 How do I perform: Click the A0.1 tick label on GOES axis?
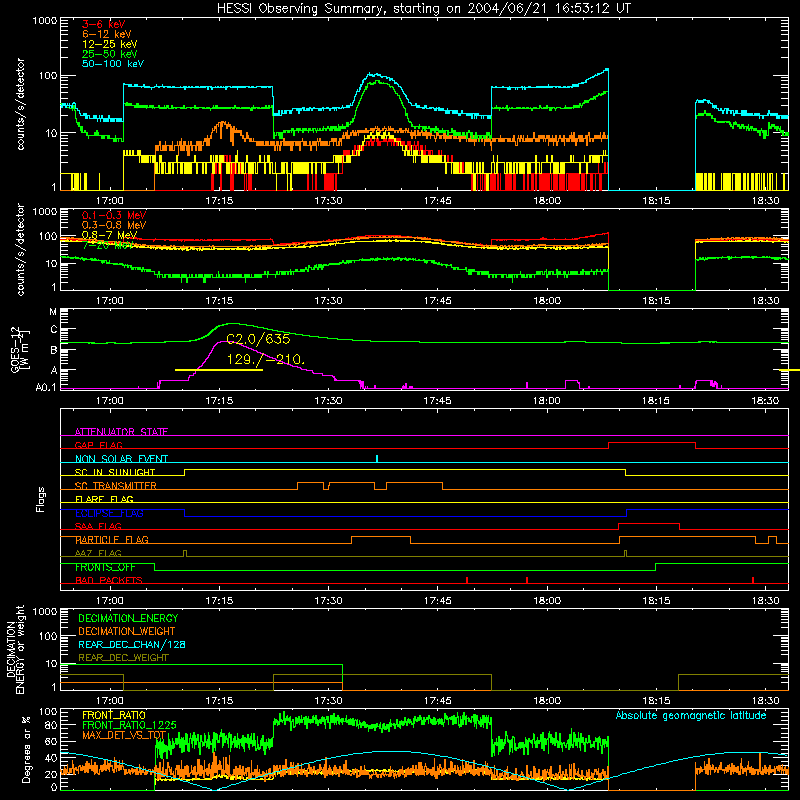pyautogui.click(x=46, y=387)
